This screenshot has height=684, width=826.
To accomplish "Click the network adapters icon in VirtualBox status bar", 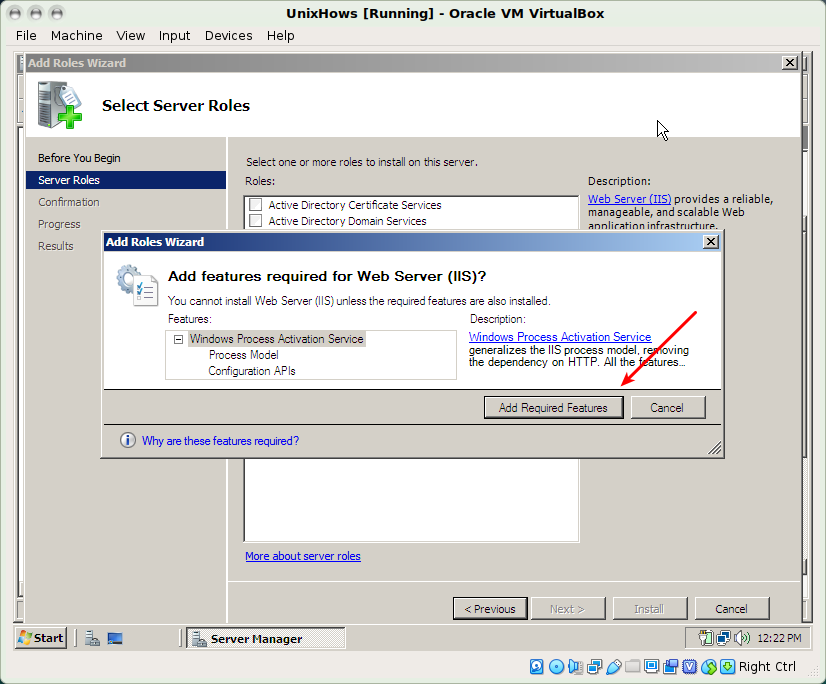I will click(595, 666).
